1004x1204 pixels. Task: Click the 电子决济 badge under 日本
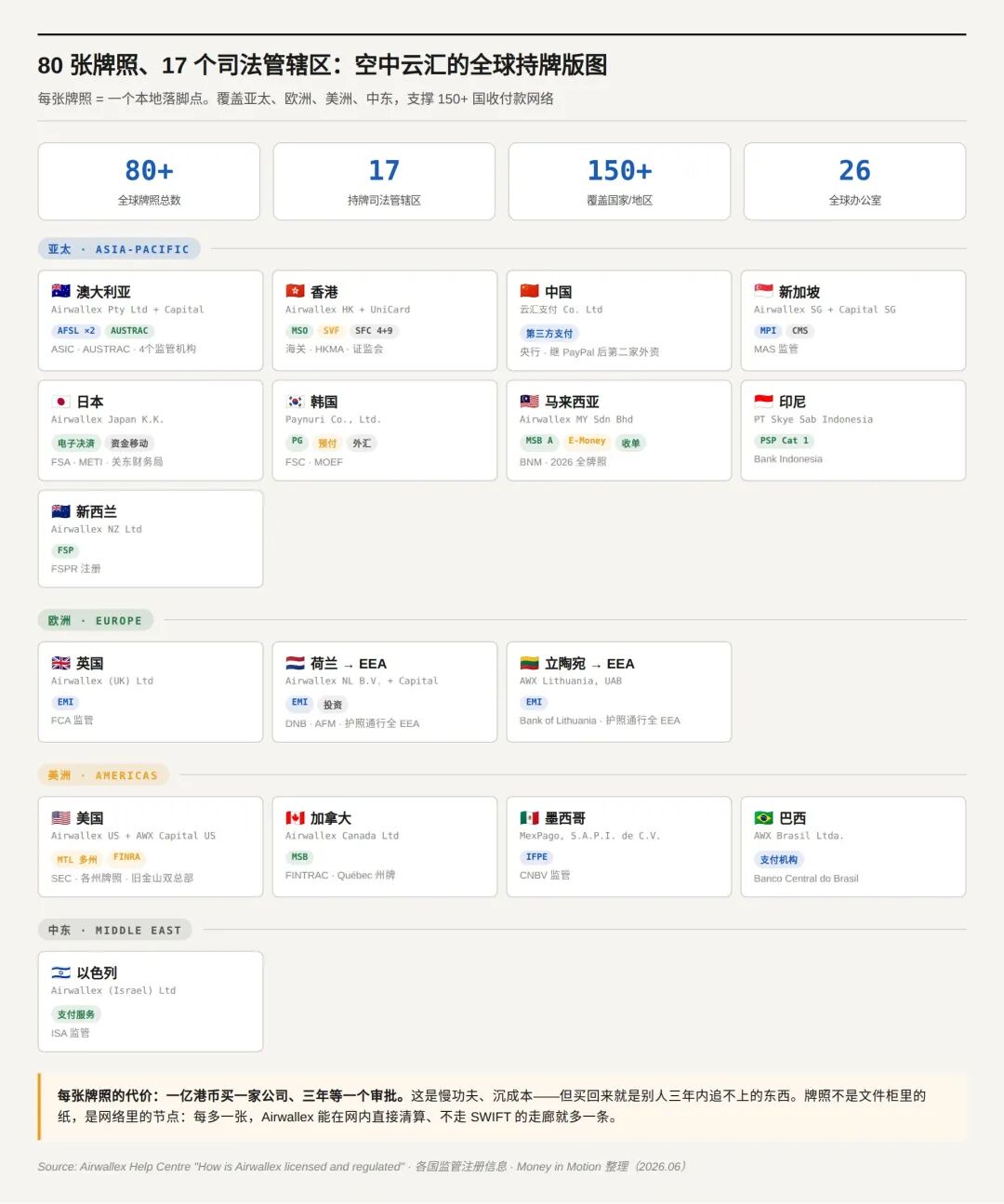click(x=76, y=443)
